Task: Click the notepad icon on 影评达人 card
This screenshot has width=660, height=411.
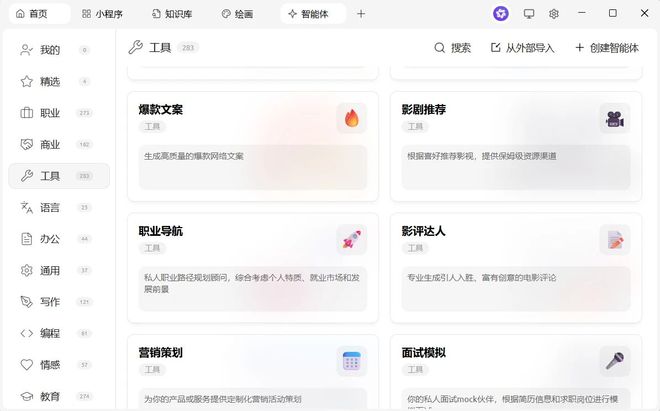Action: point(614,239)
